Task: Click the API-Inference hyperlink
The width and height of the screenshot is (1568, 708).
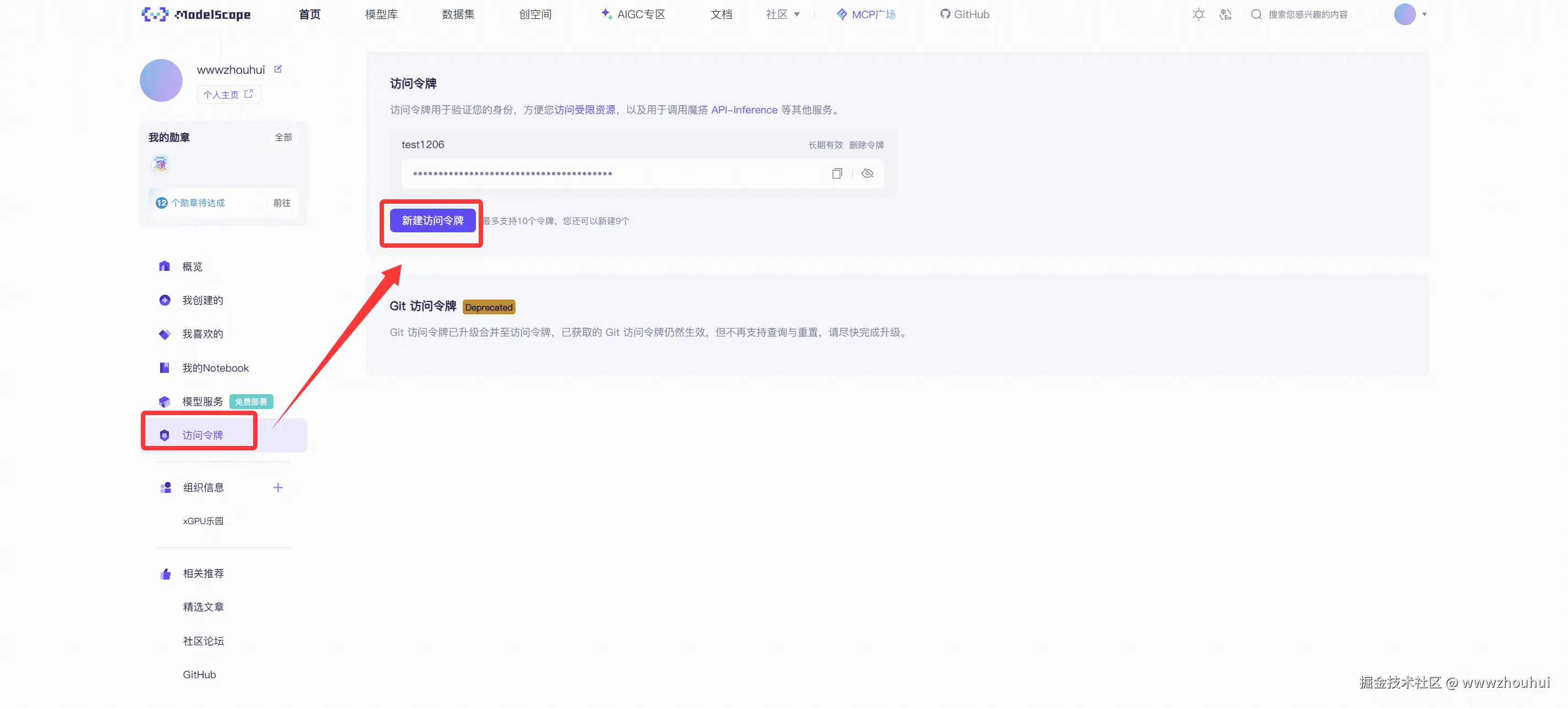Action: (x=744, y=110)
